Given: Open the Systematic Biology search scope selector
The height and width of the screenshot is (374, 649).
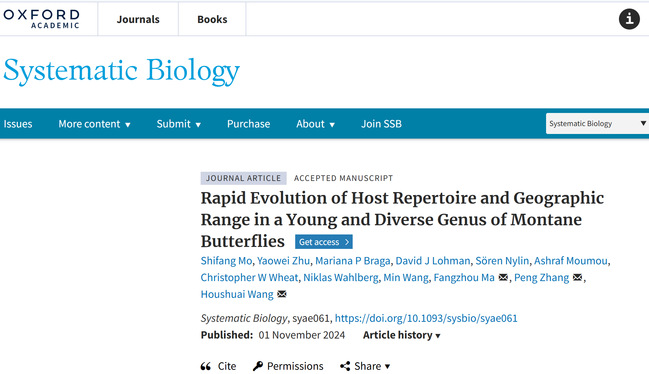Looking at the screenshot, I should coord(597,123).
